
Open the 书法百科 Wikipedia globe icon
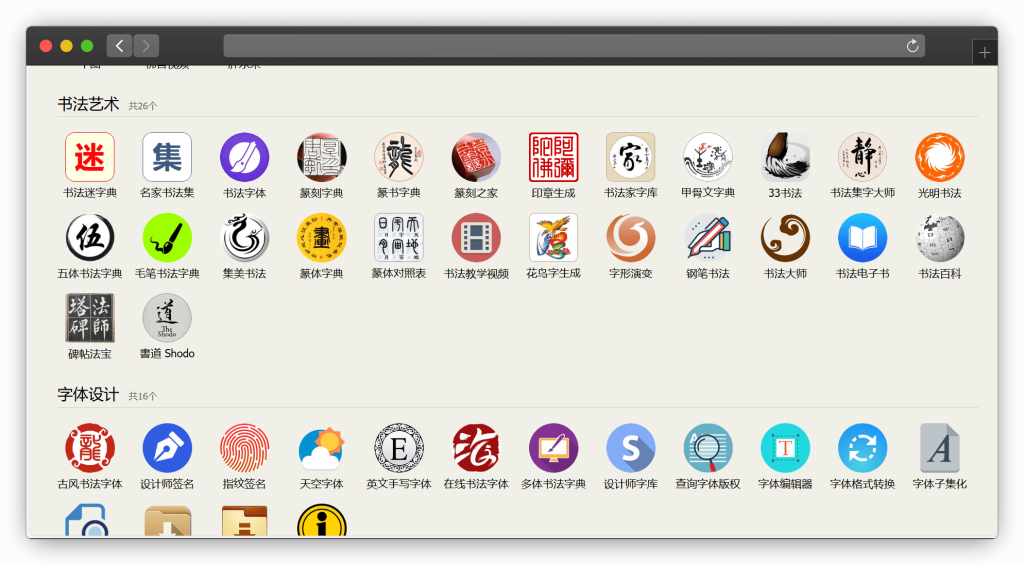click(939, 238)
